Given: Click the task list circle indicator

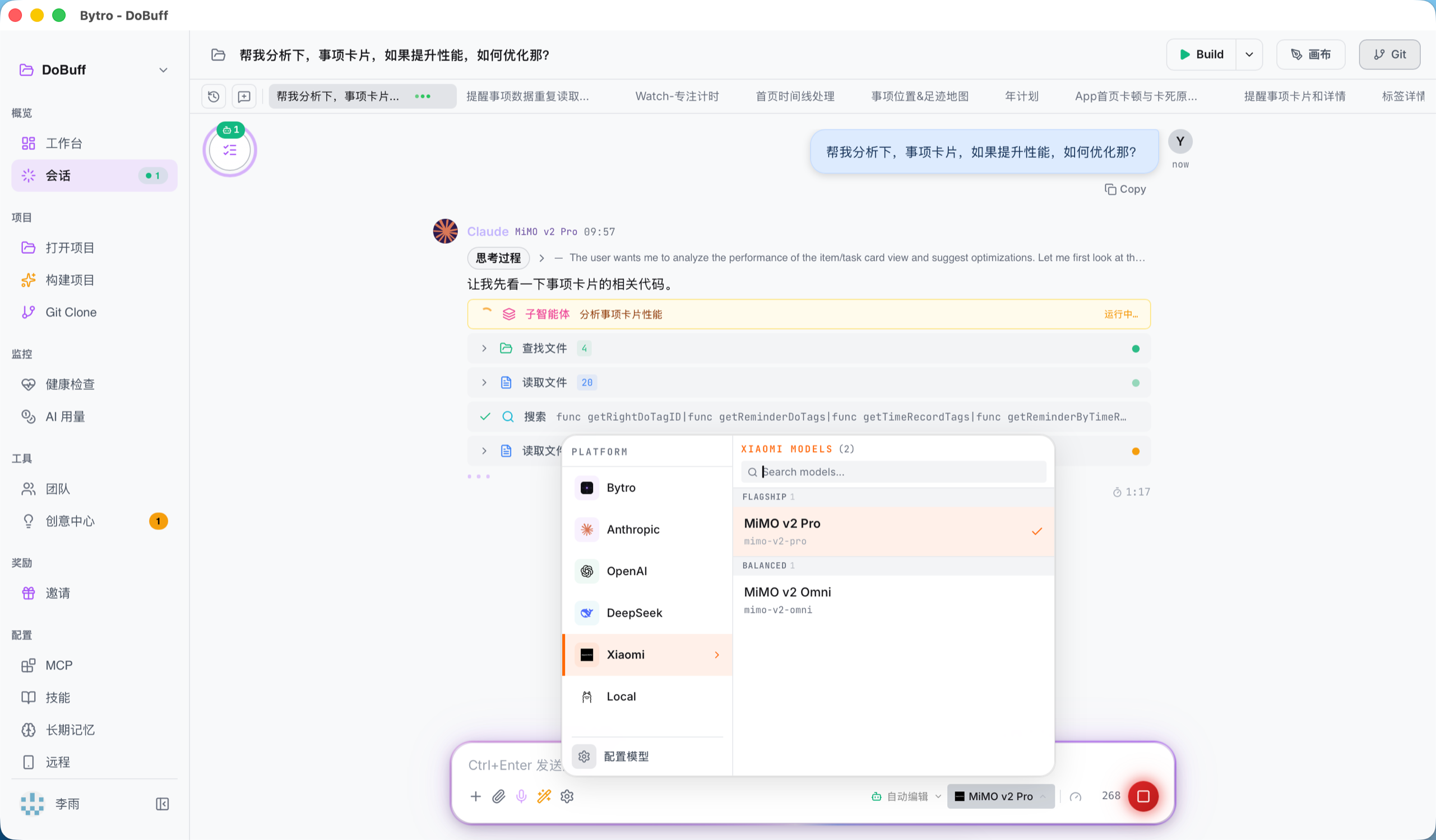Looking at the screenshot, I should point(230,150).
